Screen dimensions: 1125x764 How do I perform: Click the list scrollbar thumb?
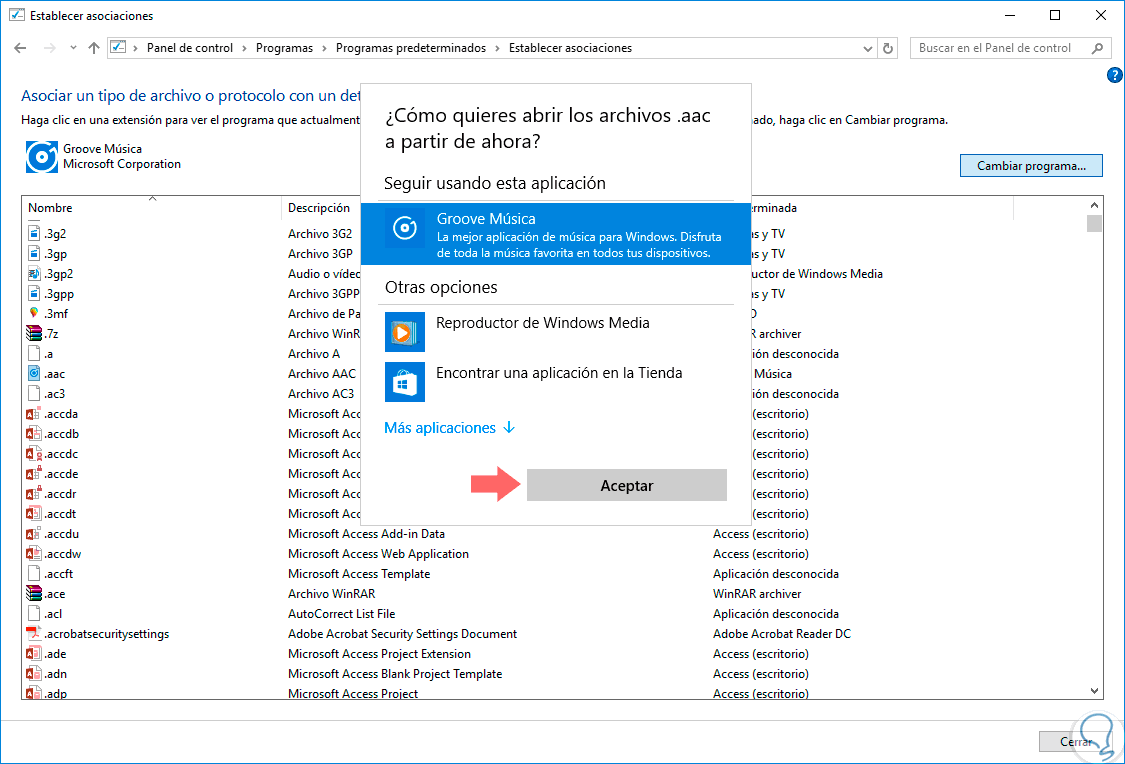[x=1094, y=223]
